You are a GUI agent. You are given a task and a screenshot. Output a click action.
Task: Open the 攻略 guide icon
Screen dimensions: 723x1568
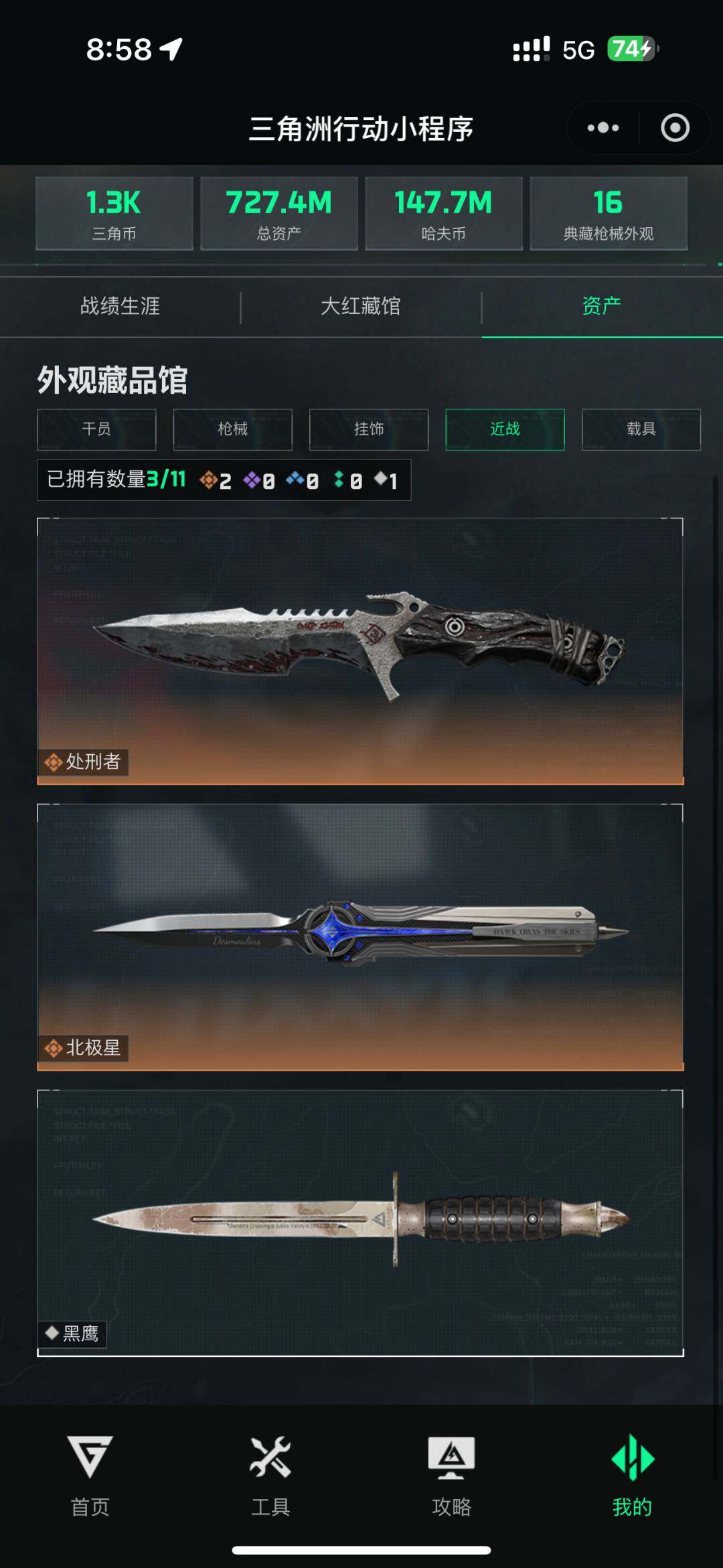point(451,1457)
